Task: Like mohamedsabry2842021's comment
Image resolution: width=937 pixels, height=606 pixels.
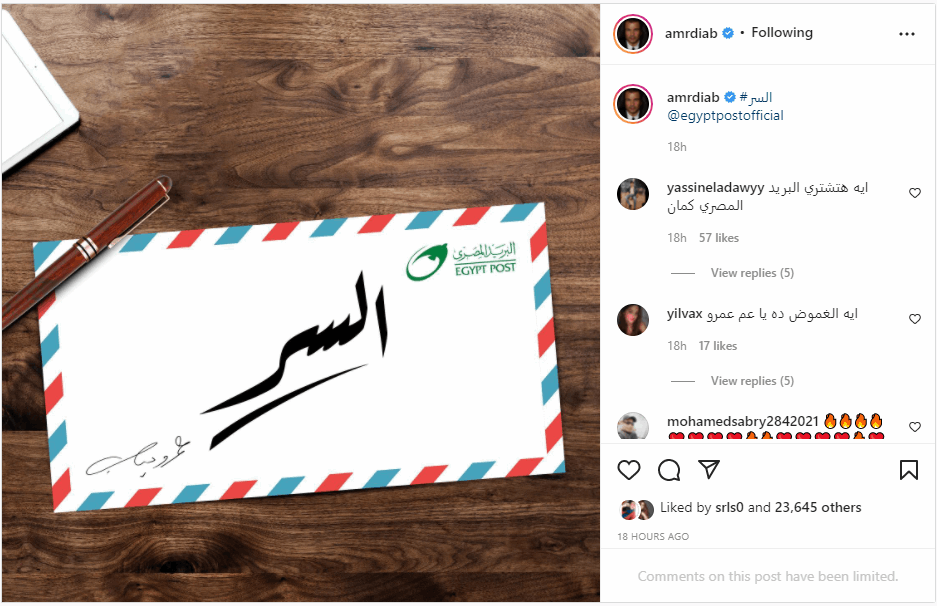Action: coord(914,427)
